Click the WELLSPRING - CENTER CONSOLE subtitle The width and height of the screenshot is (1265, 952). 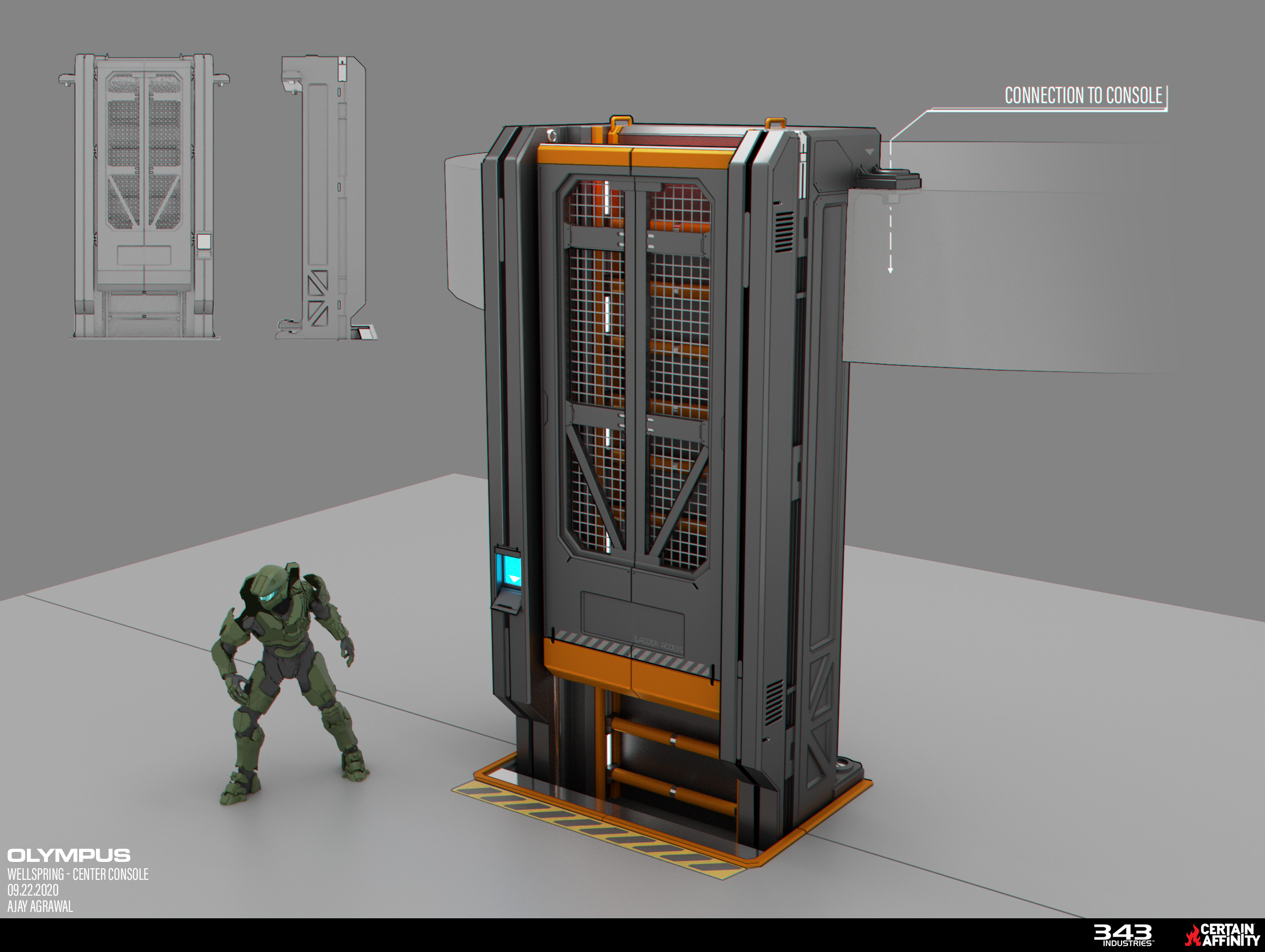point(78,874)
